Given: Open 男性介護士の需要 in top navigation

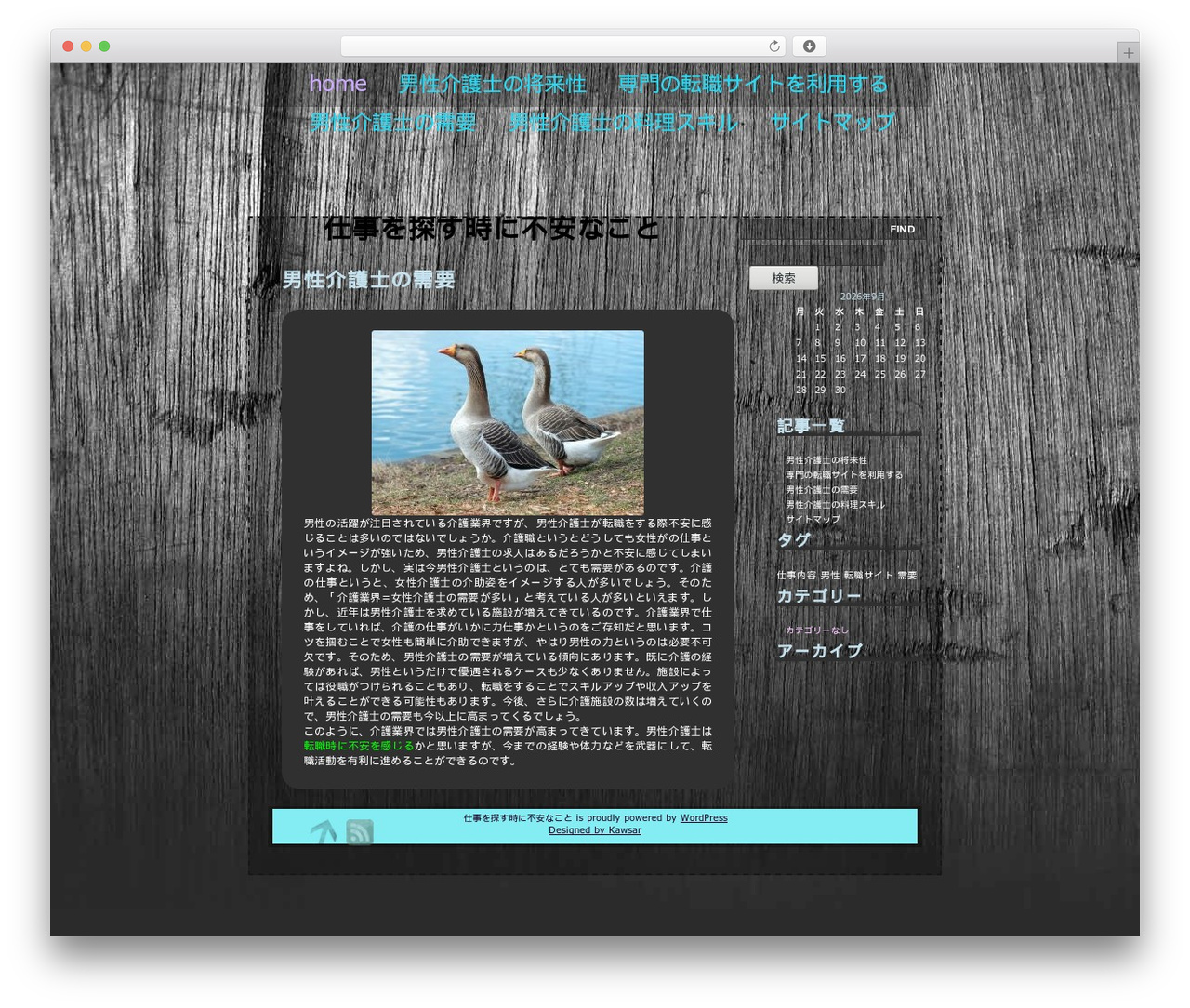Looking at the screenshot, I should tap(393, 122).
